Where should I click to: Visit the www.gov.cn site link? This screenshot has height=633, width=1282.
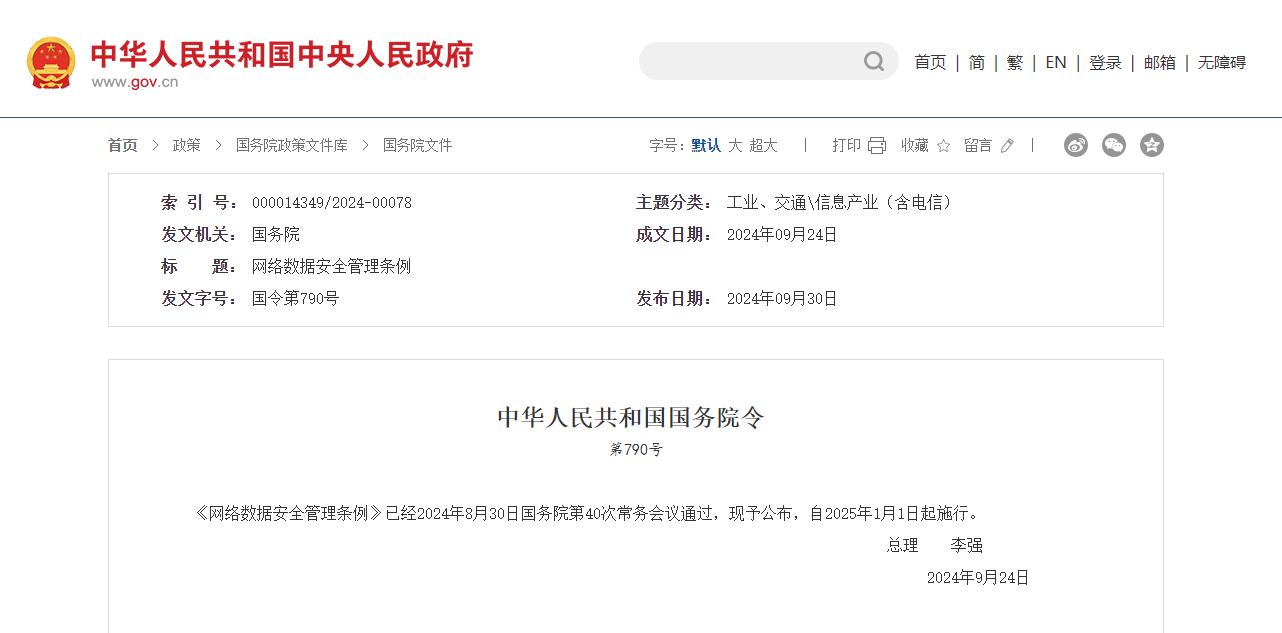coord(134,83)
